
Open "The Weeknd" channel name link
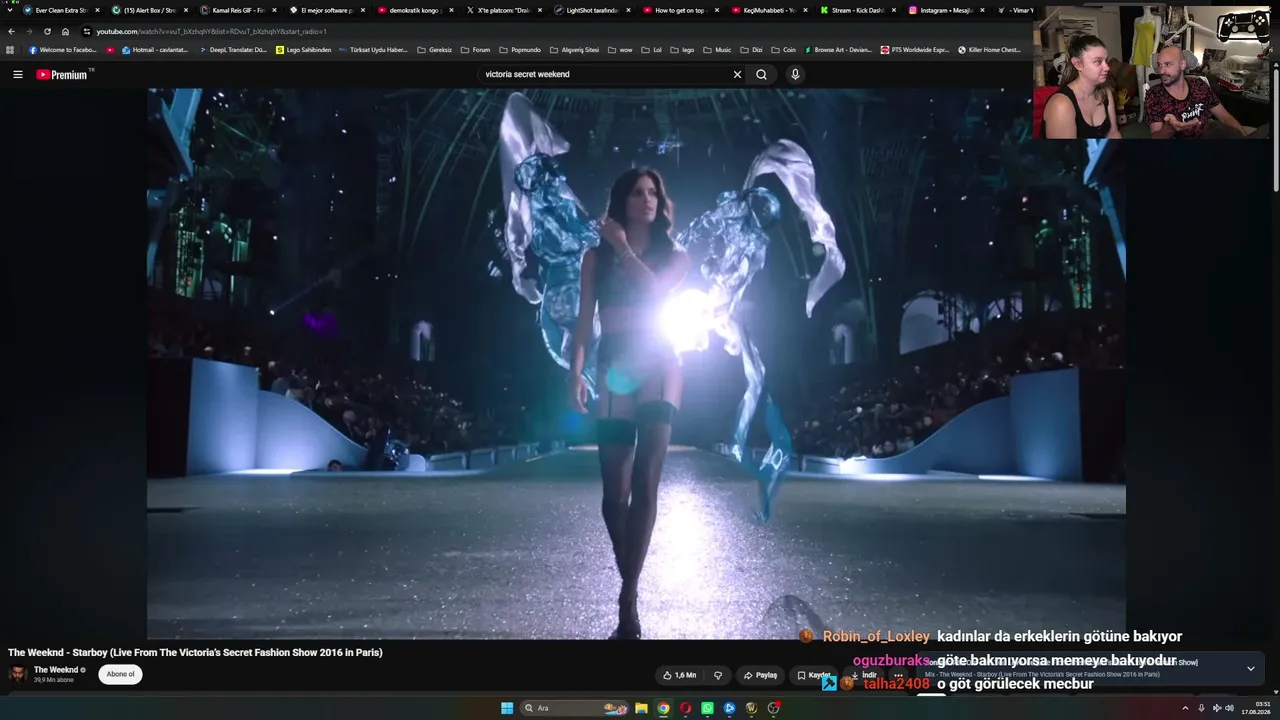click(56, 670)
